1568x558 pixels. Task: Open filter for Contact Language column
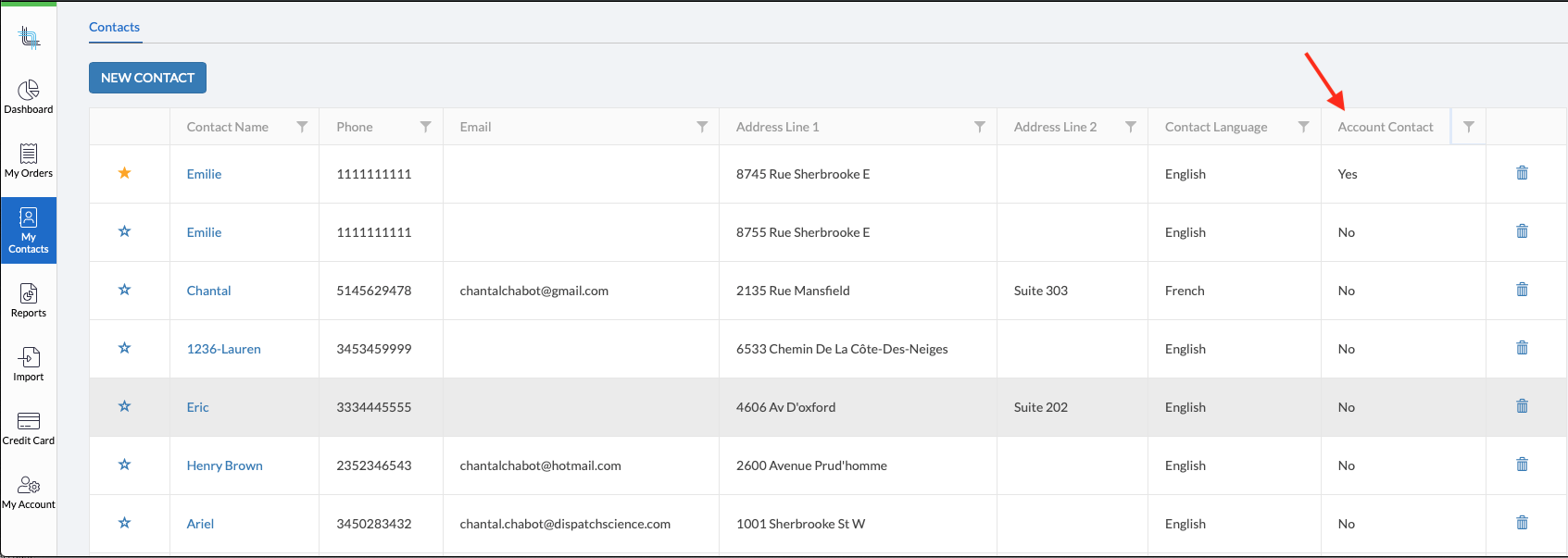1303,127
